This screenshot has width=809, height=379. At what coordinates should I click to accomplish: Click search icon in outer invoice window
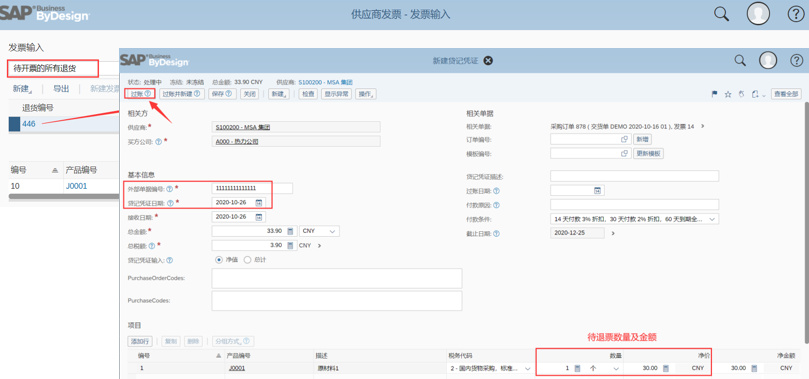click(721, 14)
